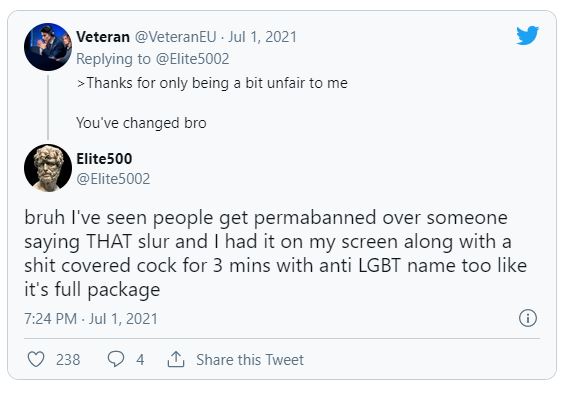This screenshot has width=564, height=394.
Task: Open Veteran's profile picture
Action: tap(48, 47)
